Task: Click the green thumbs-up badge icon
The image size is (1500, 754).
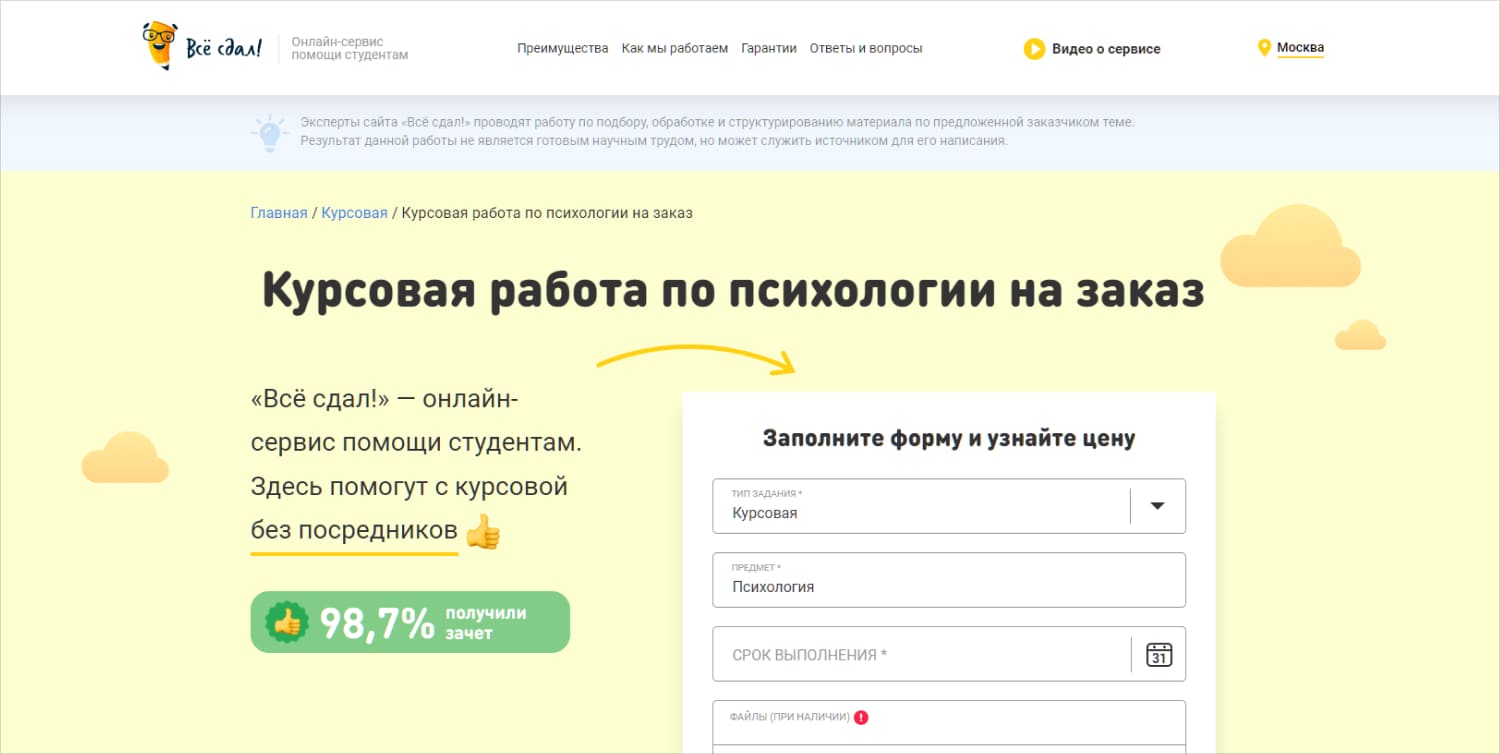Action: coord(287,622)
